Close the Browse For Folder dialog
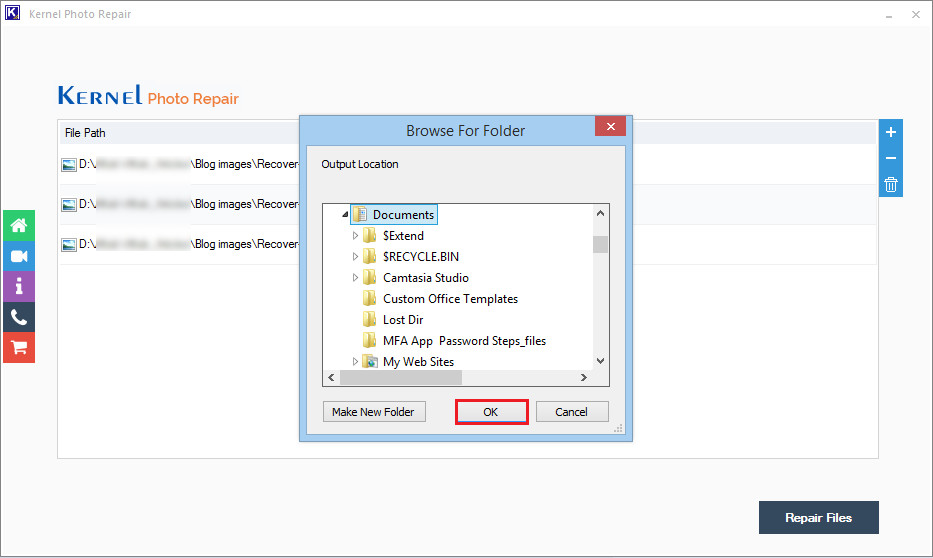The height and width of the screenshot is (558, 933). tap(610, 126)
